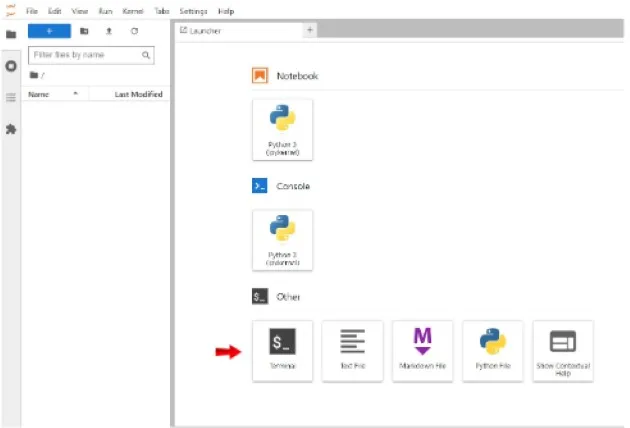The image size is (630, 428).
Task: Open the Extension Manager puzzle icon
Action: point(11,129)
